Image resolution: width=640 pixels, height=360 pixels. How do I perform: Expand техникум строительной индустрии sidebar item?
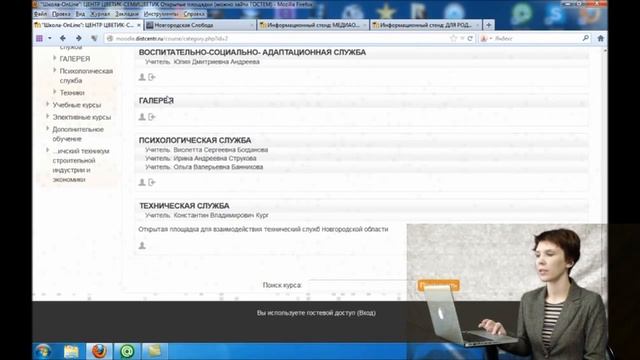[x=48, y=151]
